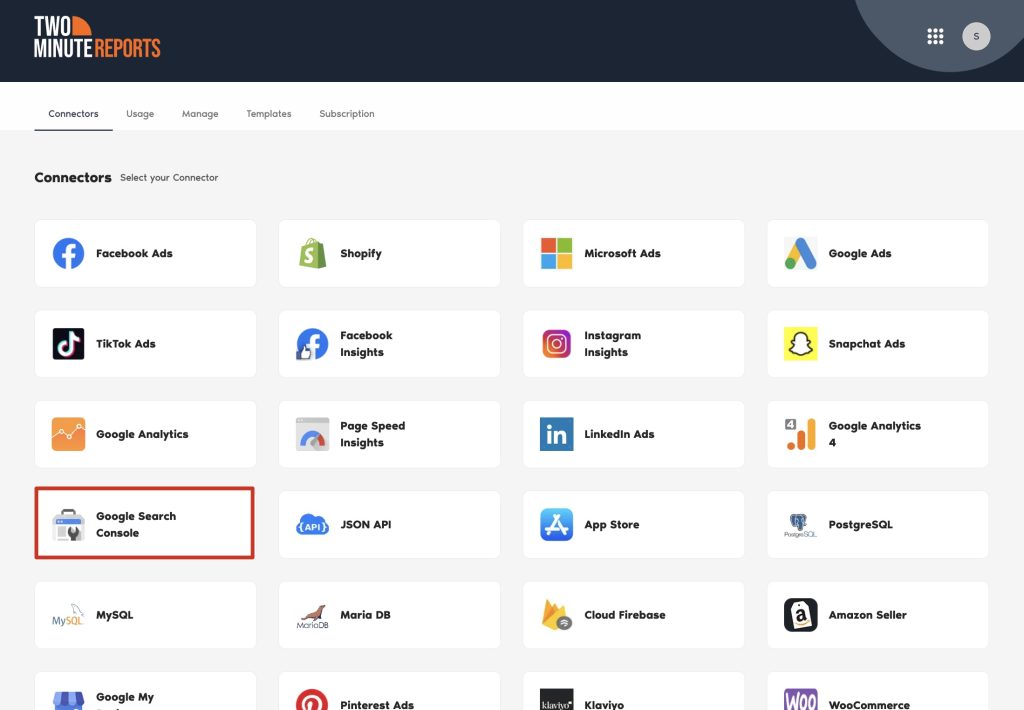The height and width of the screenshot is (710, 1024).
Task: Click the "Pinterest Ads" label text
Action: click(377, 705)
